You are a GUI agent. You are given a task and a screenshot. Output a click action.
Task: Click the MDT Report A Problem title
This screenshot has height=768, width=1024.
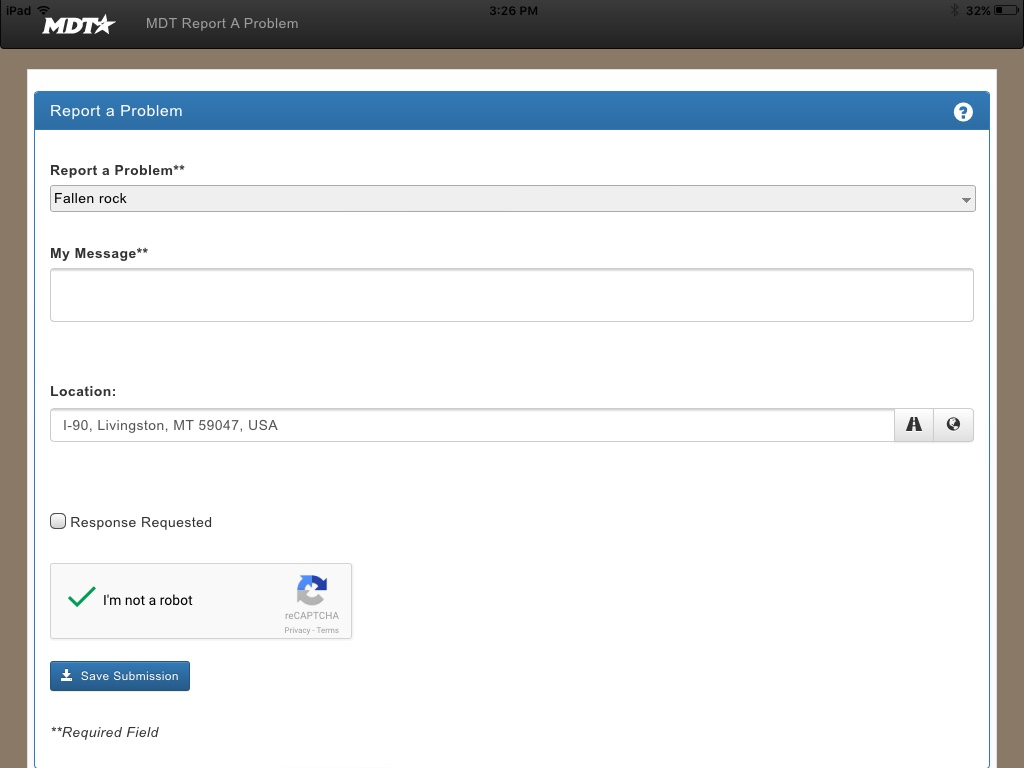pos(222,24)
